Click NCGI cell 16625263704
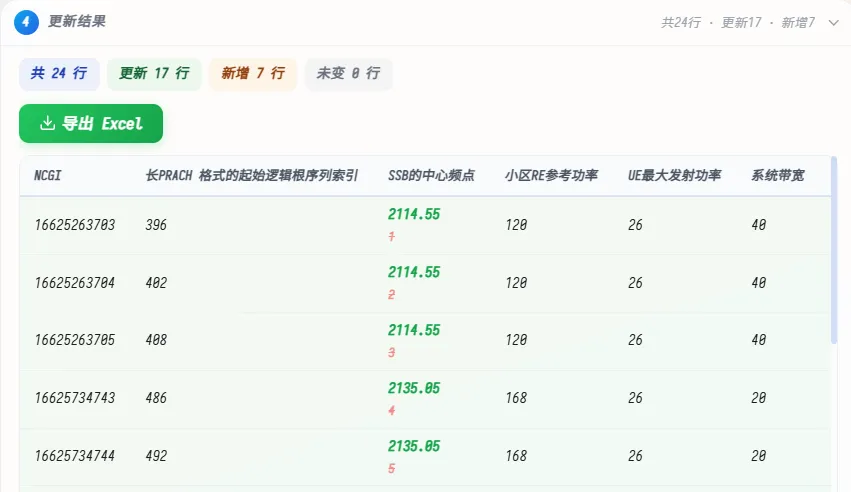Image resolution: width=851 pixels, height=492 pixels. click(75, 283)
